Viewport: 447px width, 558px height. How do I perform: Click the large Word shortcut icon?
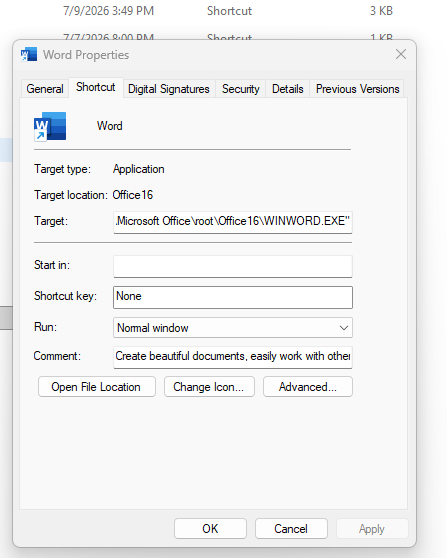coord(50,126)
